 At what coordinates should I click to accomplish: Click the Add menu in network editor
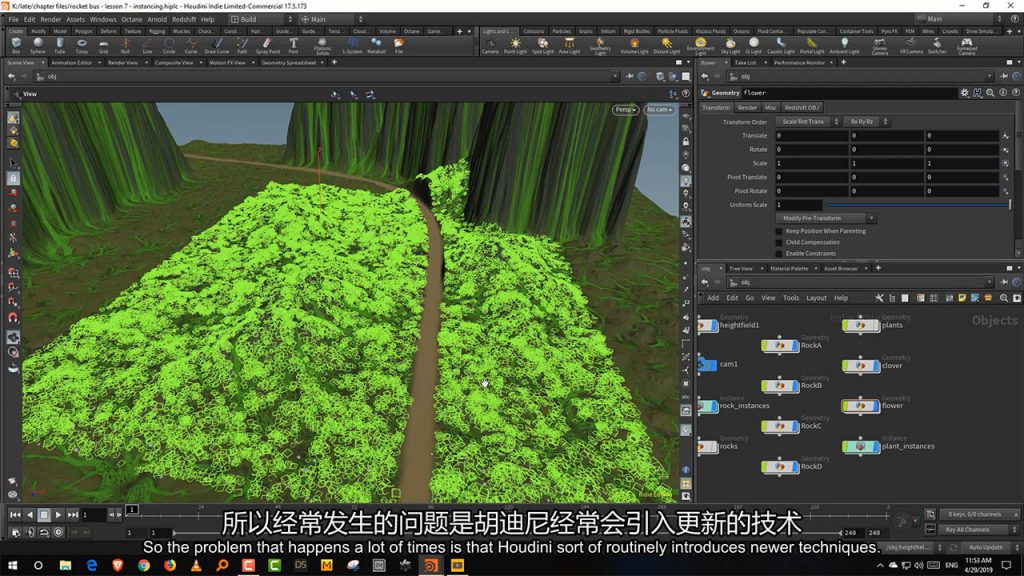pyautogui.click(x=713, y=298)
